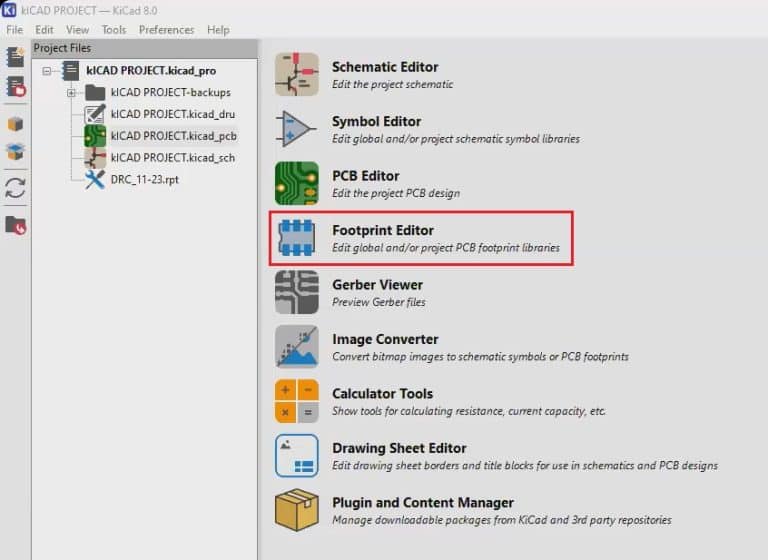Screen dimensions: 768x560
Task: Click the Archive Project box icon
Action: [15, 124]
